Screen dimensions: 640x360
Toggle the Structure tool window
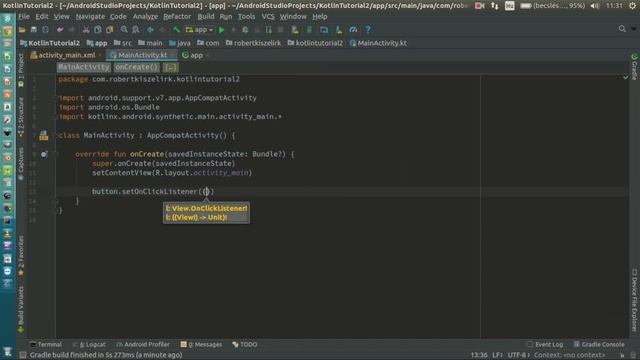[21, 117]
